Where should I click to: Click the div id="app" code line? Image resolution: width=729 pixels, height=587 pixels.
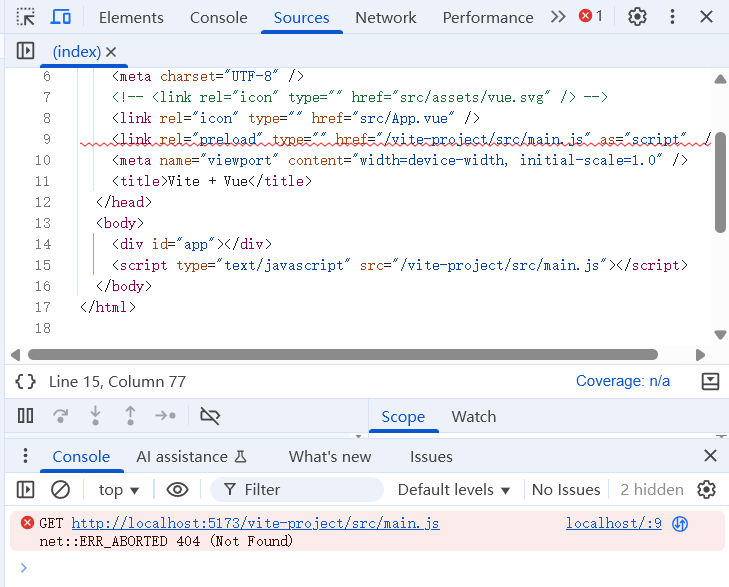pos(192,244)
